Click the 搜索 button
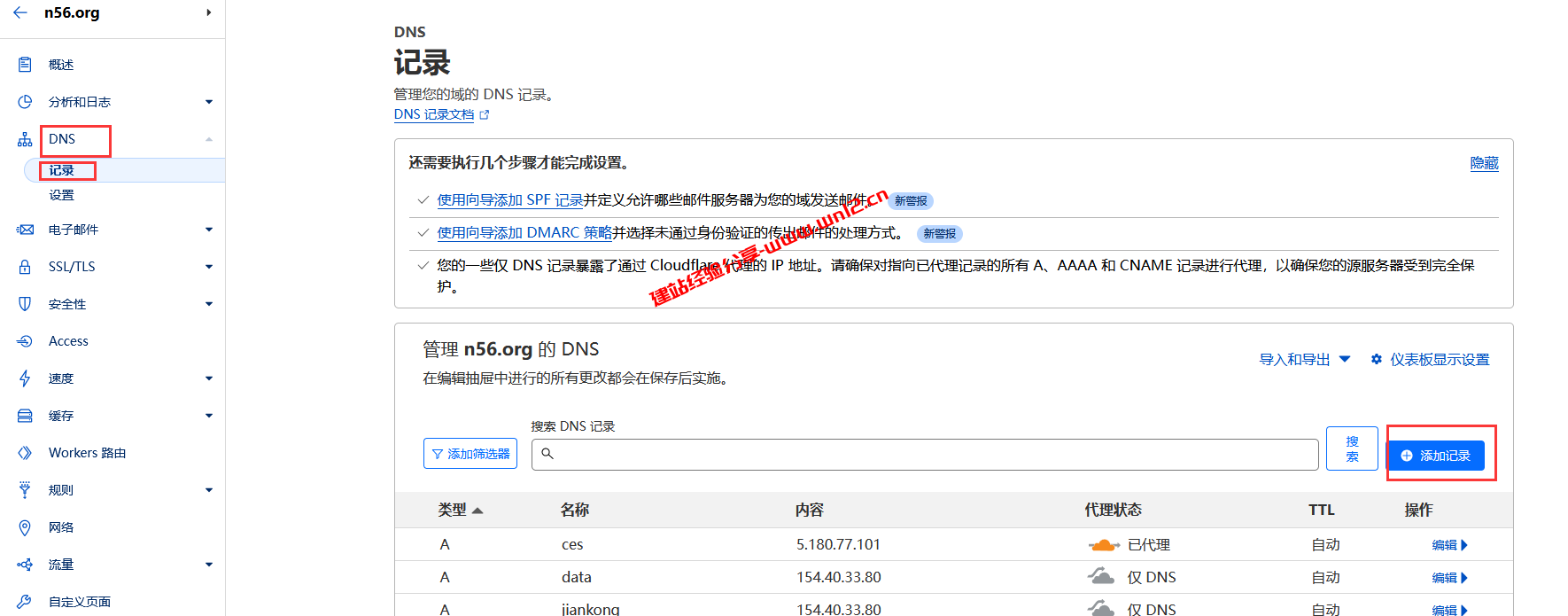This screenshot has height=616, width=1568. (x=1352, y=448)
